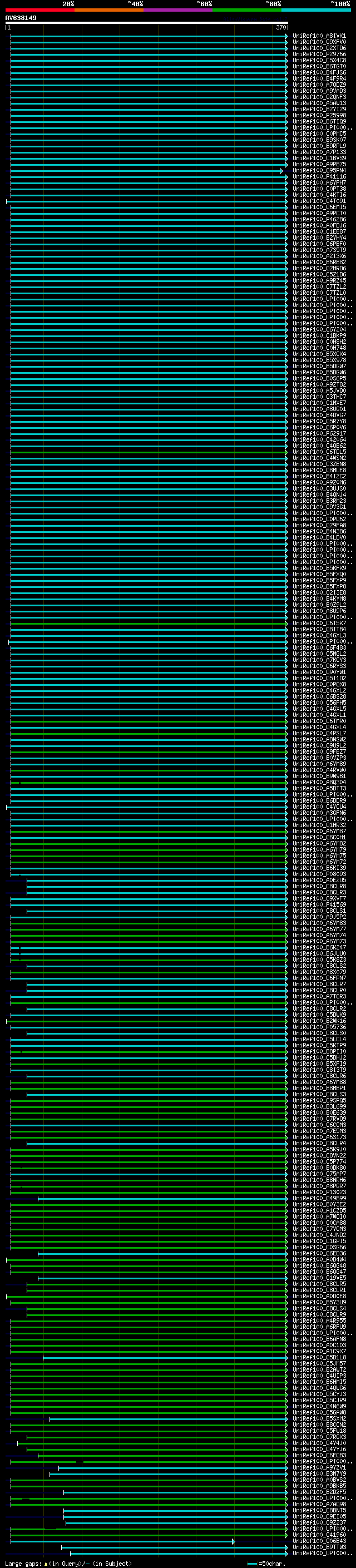
Task: Click the yellow large gaps triangle icon
Action: click(x=46, y=1563)
